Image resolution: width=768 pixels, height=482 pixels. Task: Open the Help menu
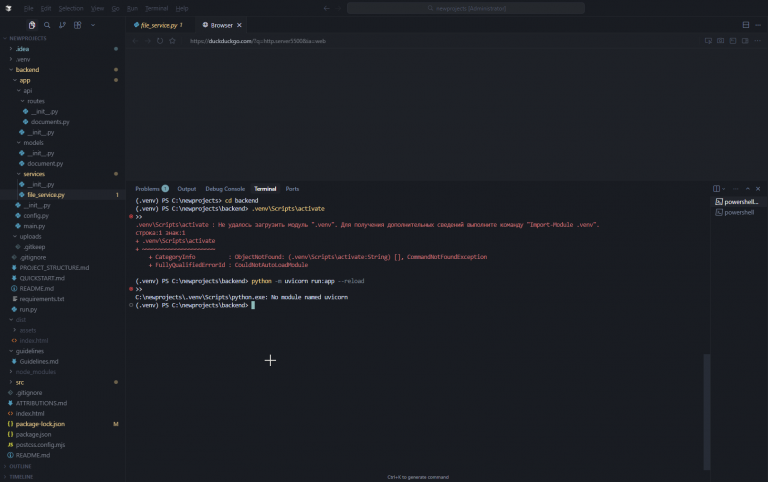coord(182,8)
